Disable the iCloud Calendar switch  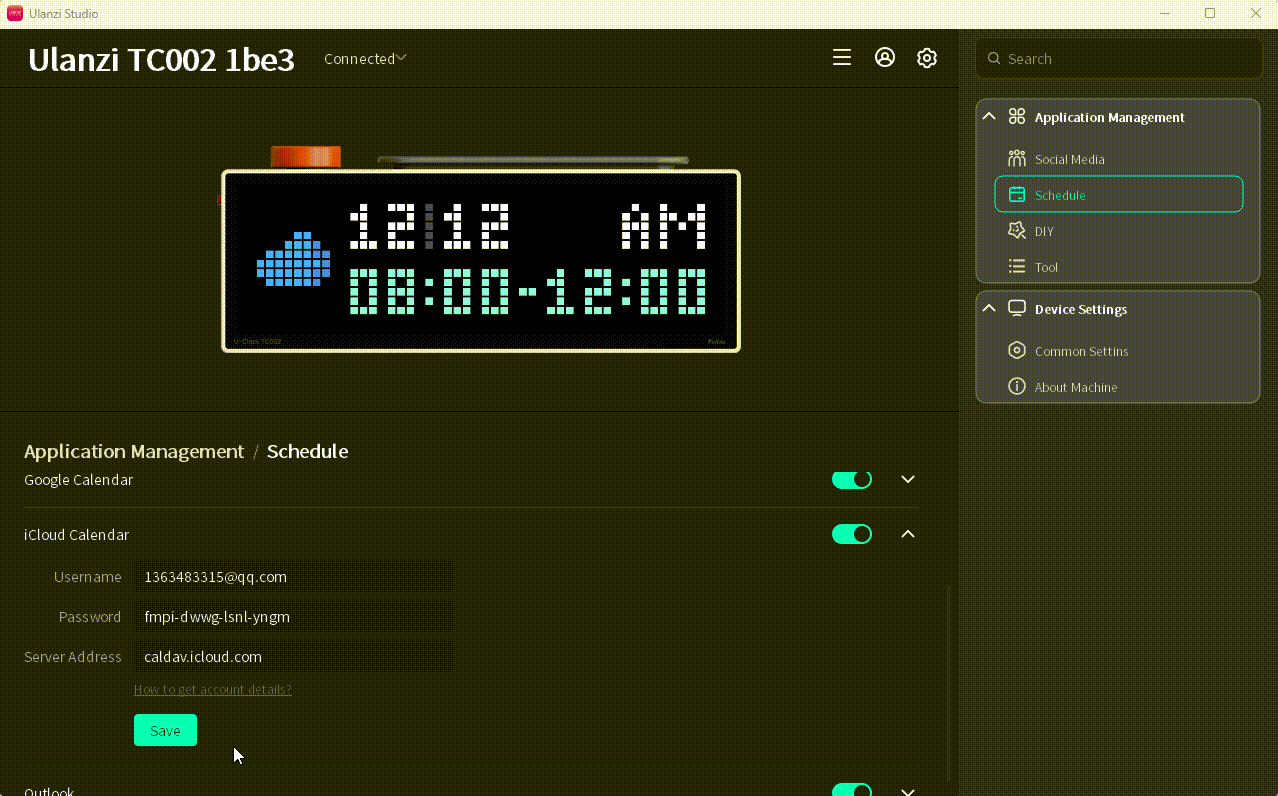click(x=852, y=534)
